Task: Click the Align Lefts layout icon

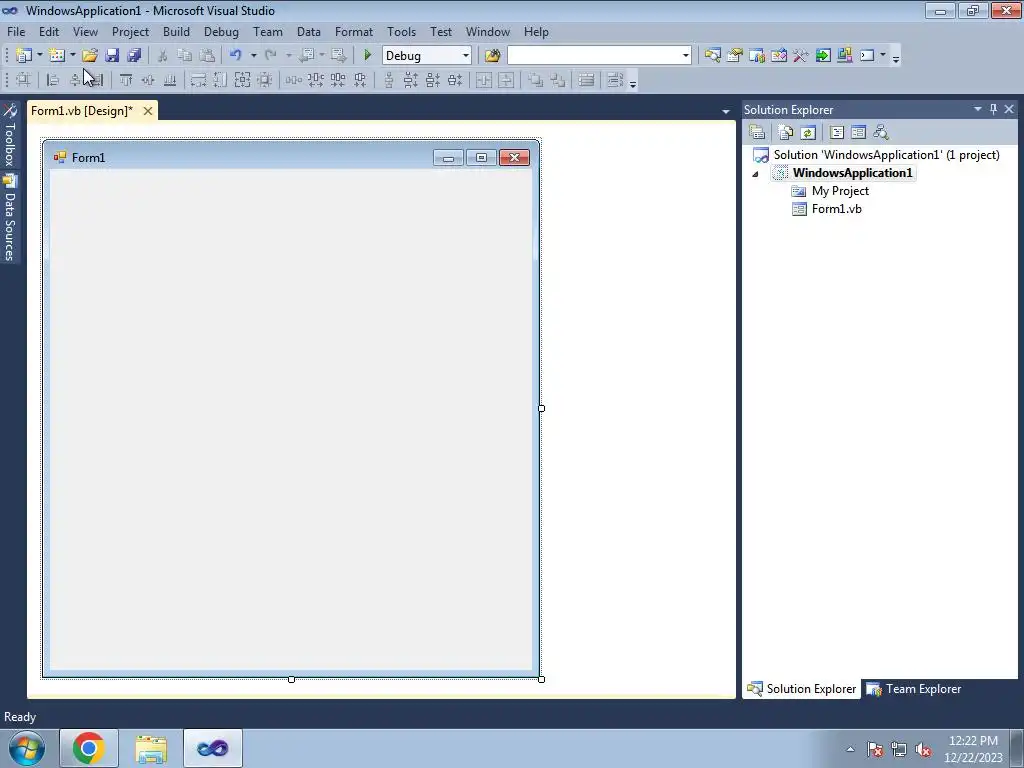Action: [x=53, y=80]
